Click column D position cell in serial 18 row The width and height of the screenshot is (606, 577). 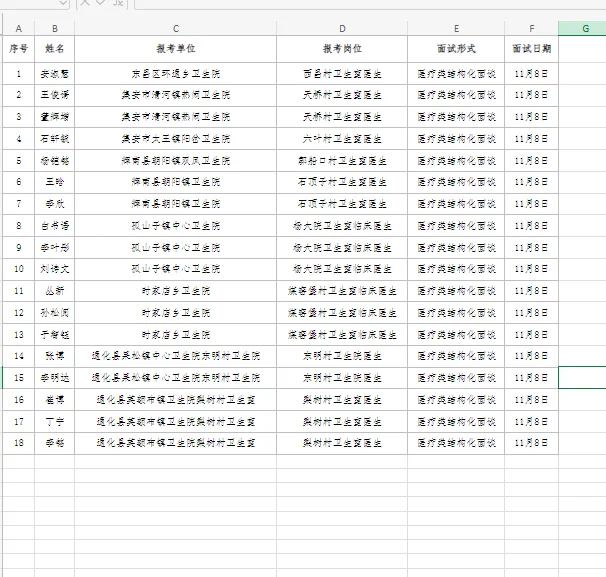pyautogui.click(x=342, y=443)
